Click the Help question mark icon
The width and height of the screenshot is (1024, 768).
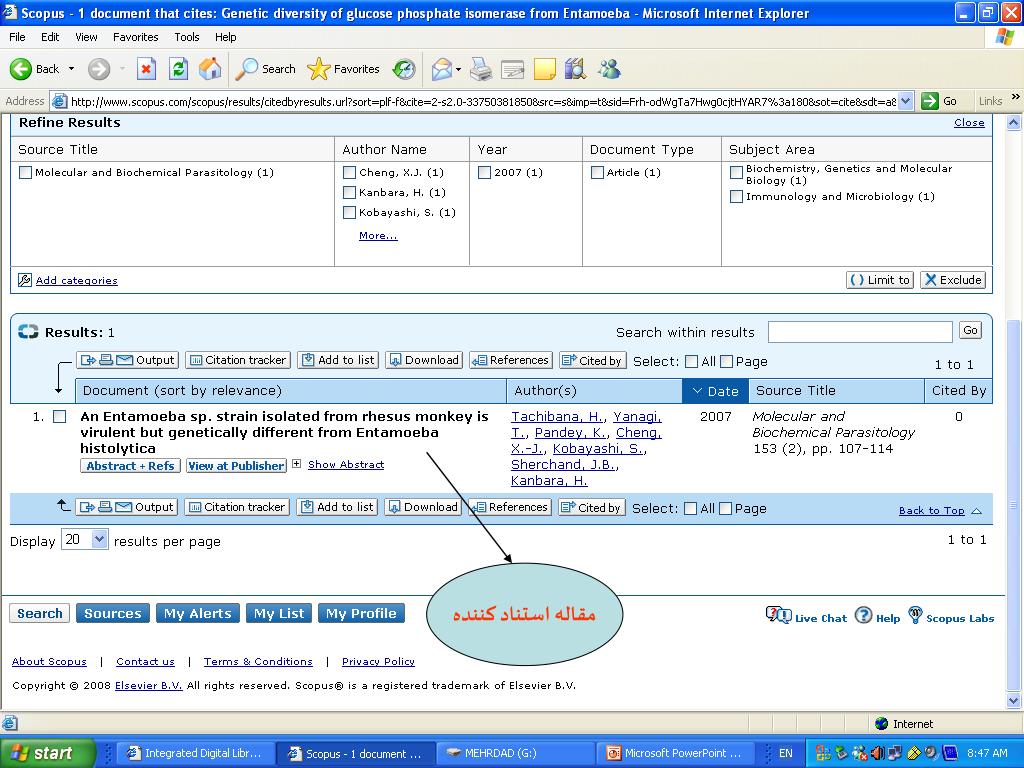tap(863, 615)
